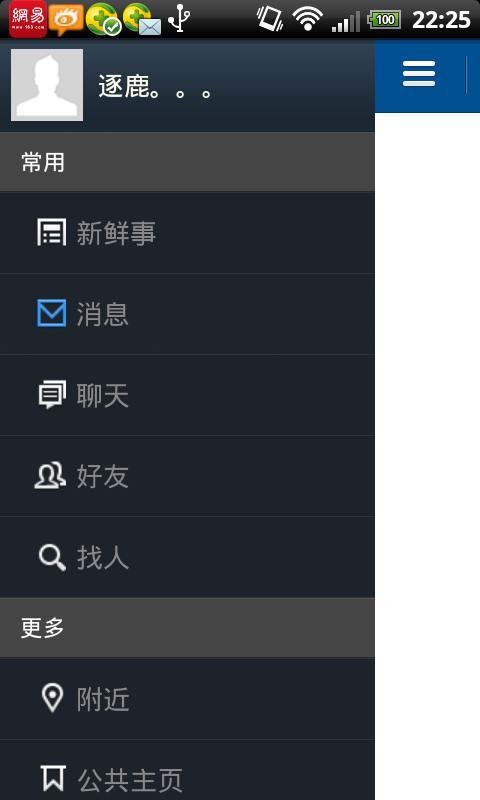Choose 好友 from the side menu

pos(187,477)
